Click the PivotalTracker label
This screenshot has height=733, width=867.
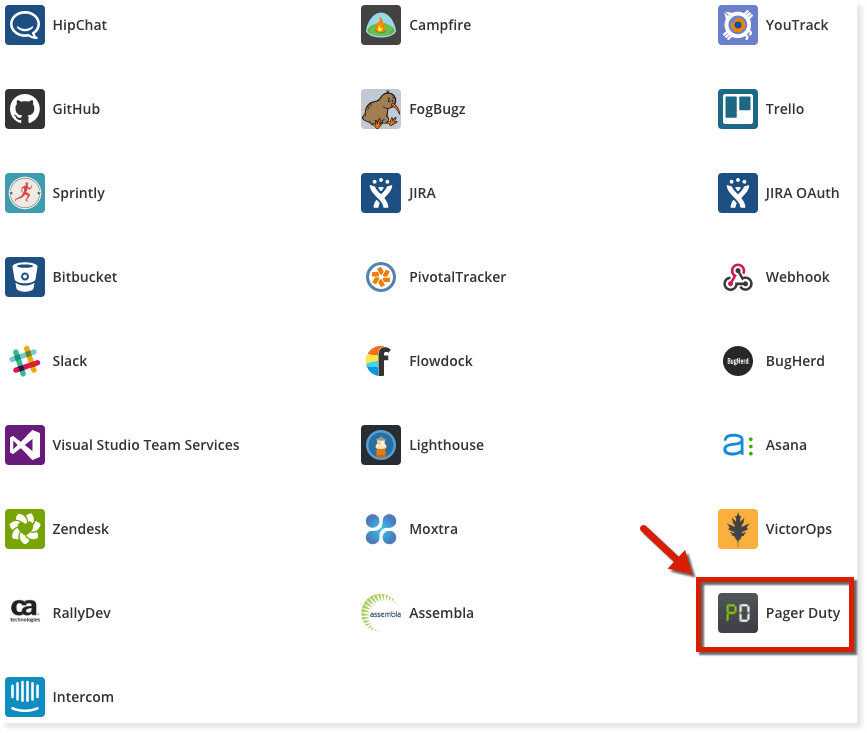click(x=457, y=277)
